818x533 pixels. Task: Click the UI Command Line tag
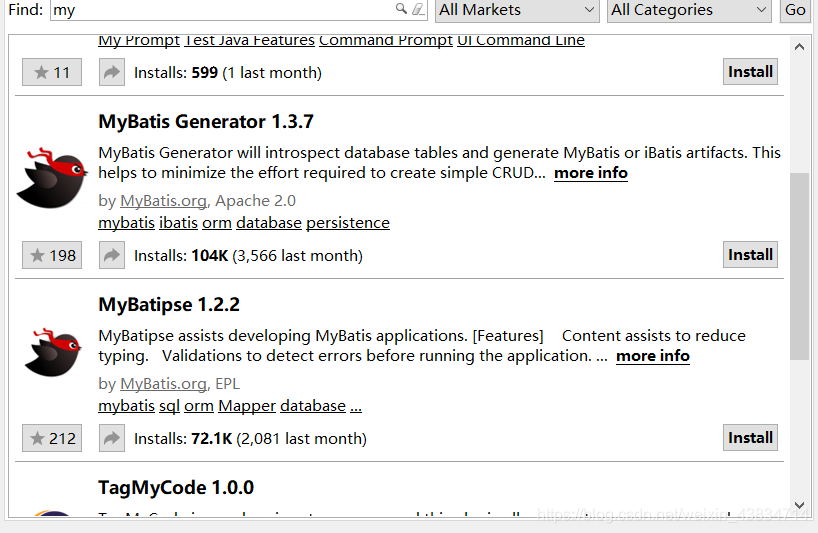point(521,40)
